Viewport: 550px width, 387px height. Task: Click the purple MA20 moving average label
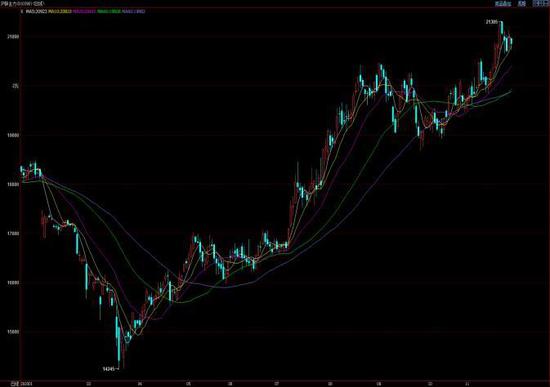[x=84, y=11]
